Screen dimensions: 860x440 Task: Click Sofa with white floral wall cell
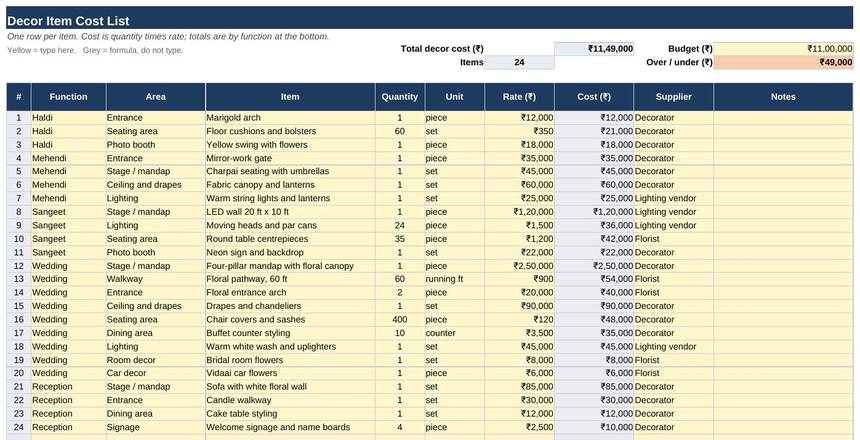[x=290, y=387]
